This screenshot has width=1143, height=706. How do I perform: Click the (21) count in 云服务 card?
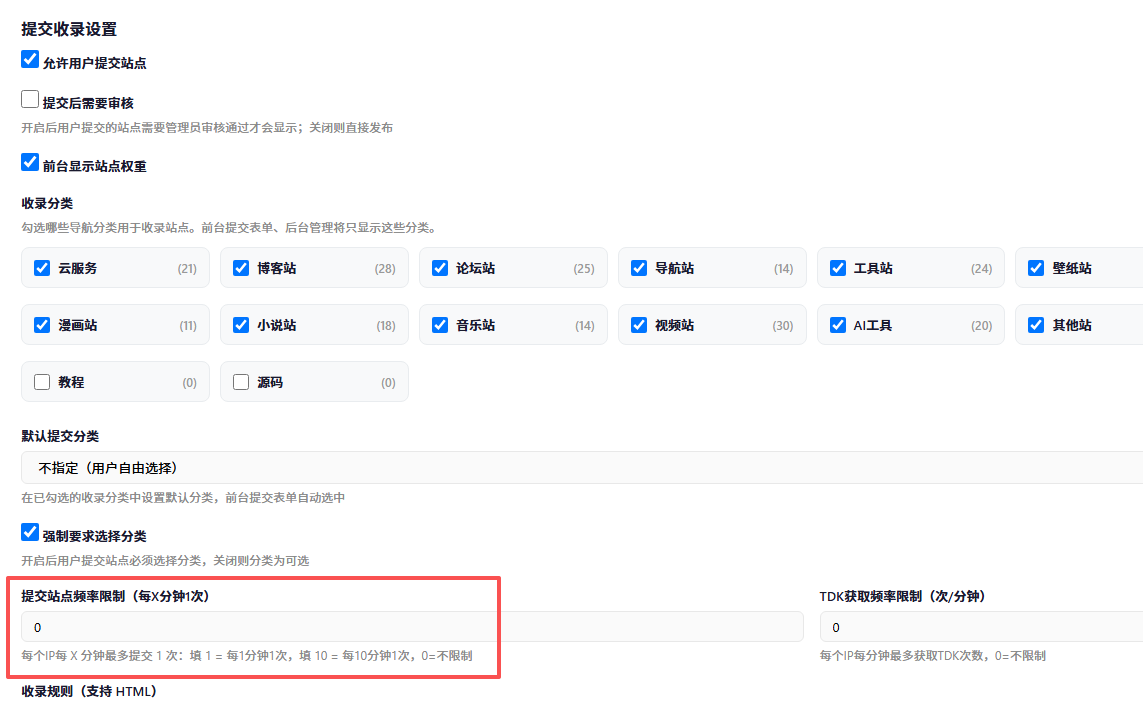point(187,269)
